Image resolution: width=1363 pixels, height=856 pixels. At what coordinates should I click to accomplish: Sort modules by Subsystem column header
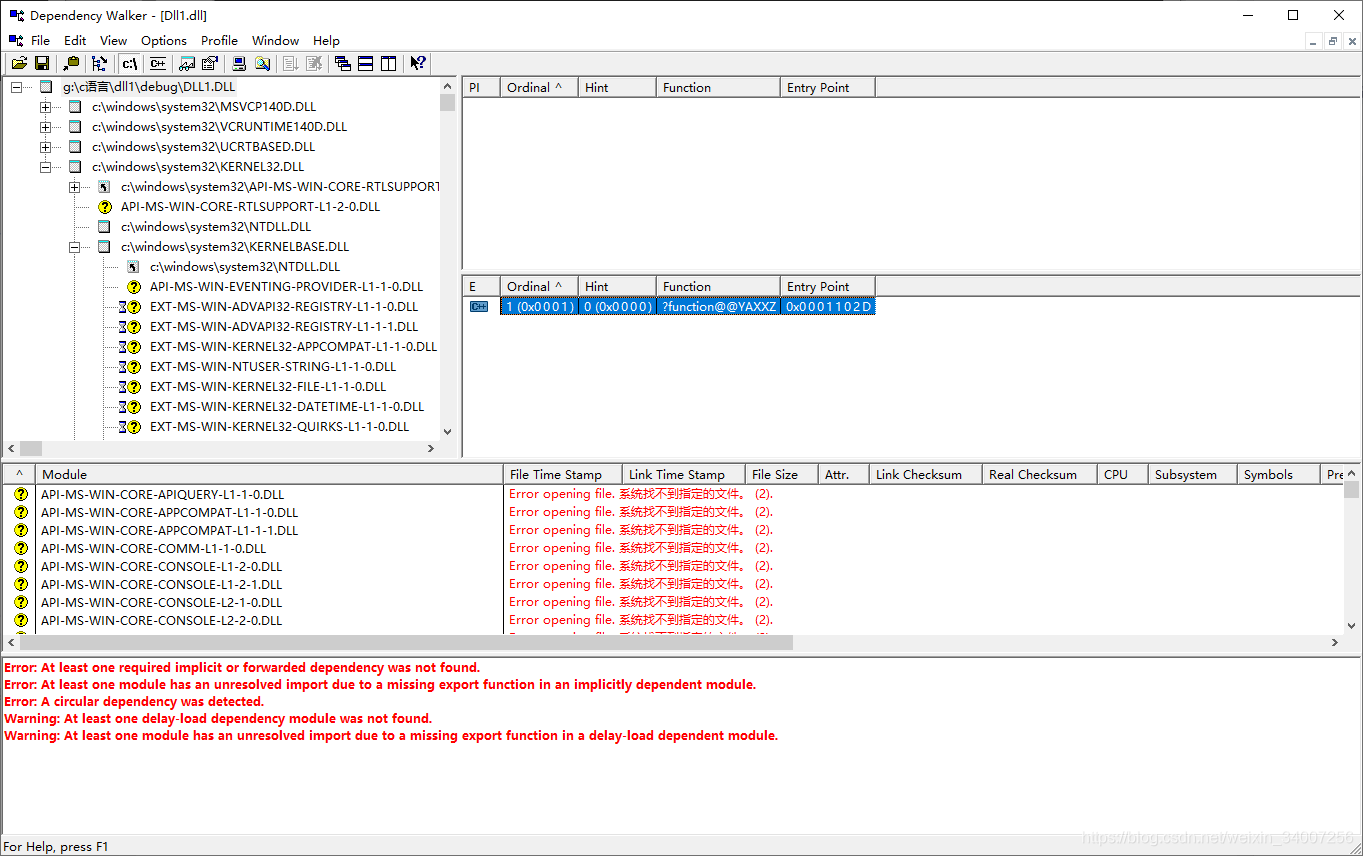pyautogui.click(x=1191, y=474)
